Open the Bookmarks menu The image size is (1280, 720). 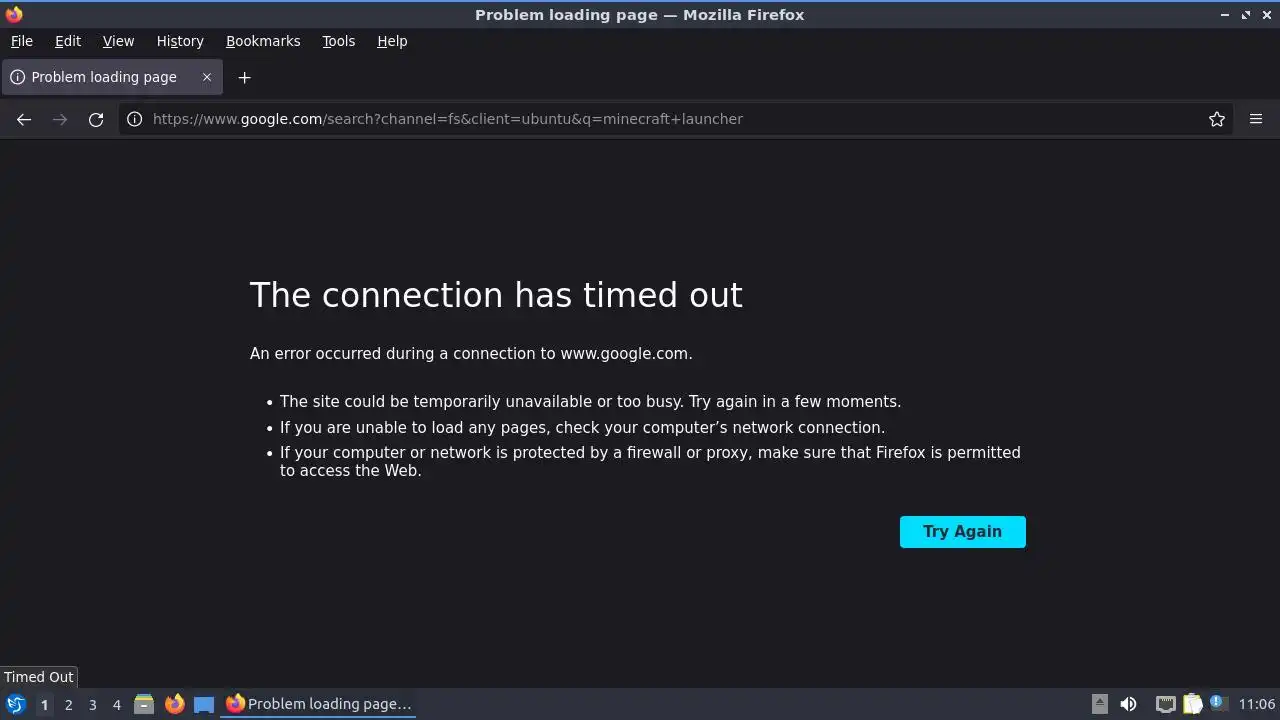pyautogui.click(x=263, y=41)
